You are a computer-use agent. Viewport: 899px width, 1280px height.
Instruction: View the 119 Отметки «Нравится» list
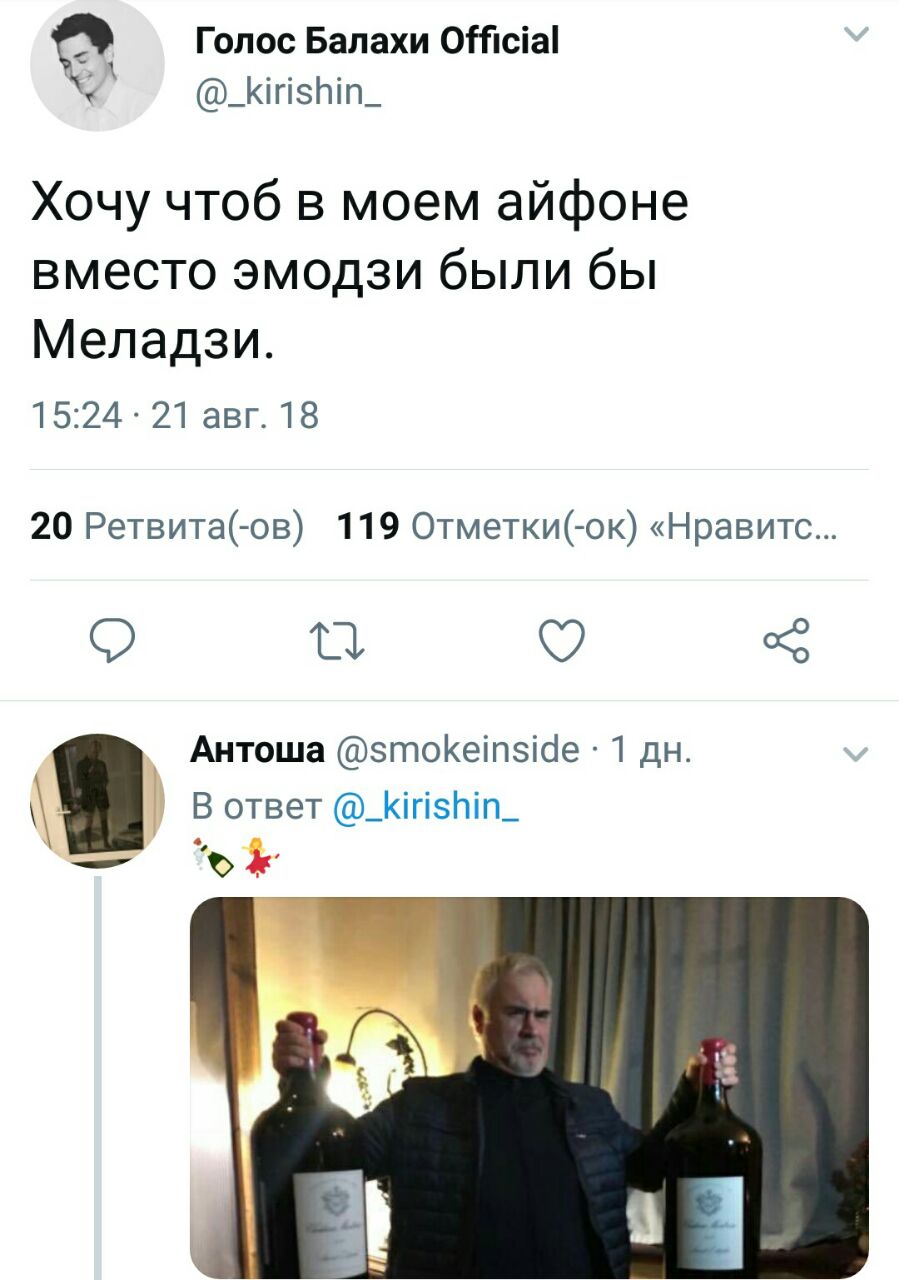point(588,525)
